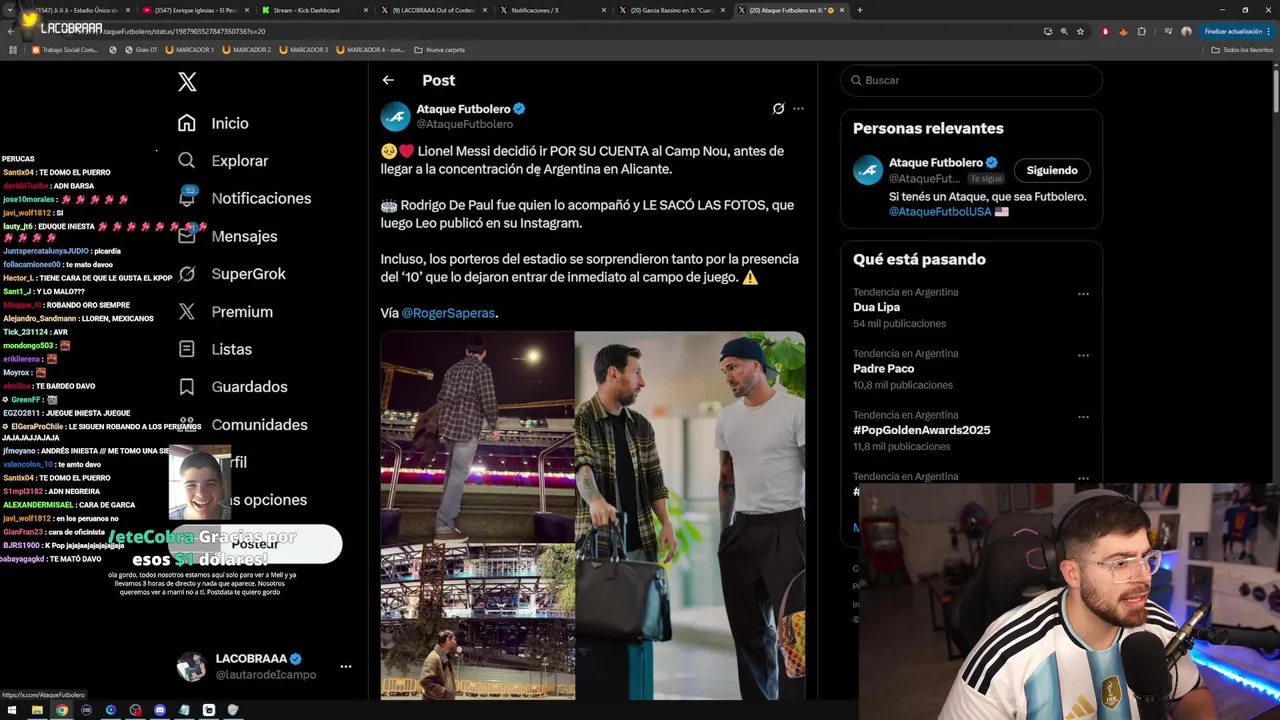The image size is (1280, 720).
Task: Switch to the Garcia Bassino en X tab
Action: tap(672, 10)
